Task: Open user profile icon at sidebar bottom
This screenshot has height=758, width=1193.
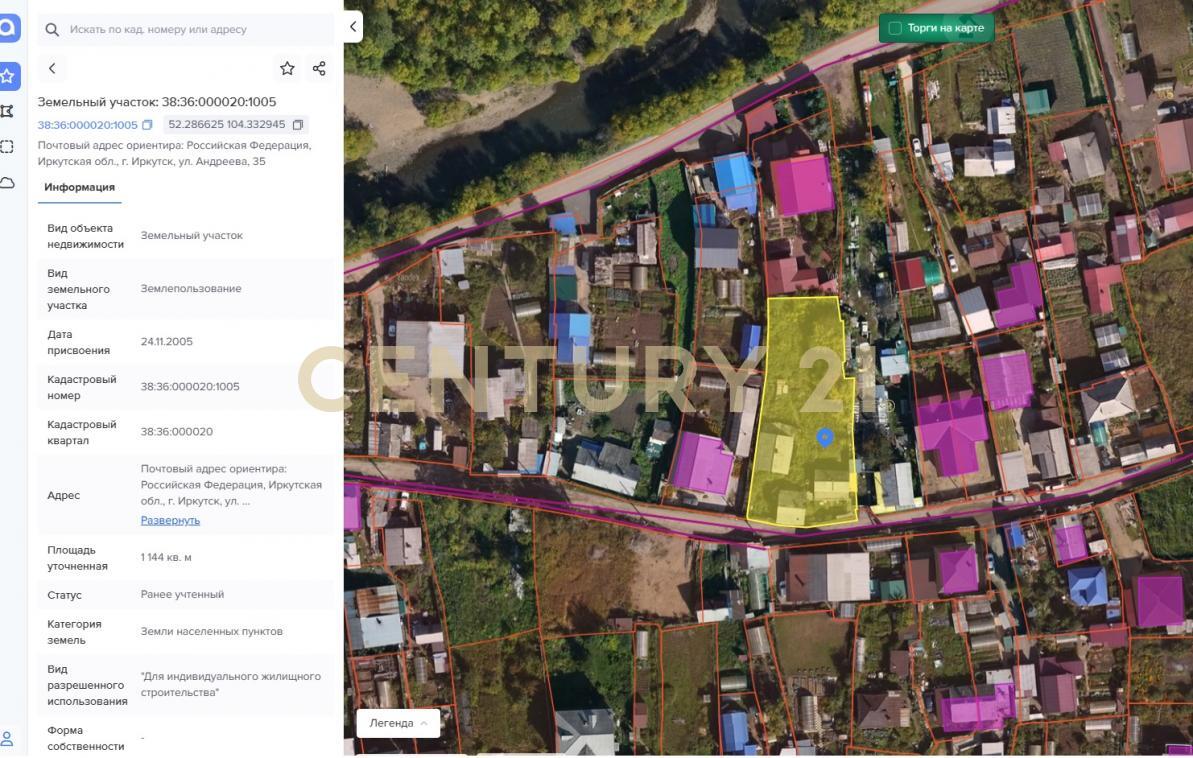Action: click(x=7, y=738)
